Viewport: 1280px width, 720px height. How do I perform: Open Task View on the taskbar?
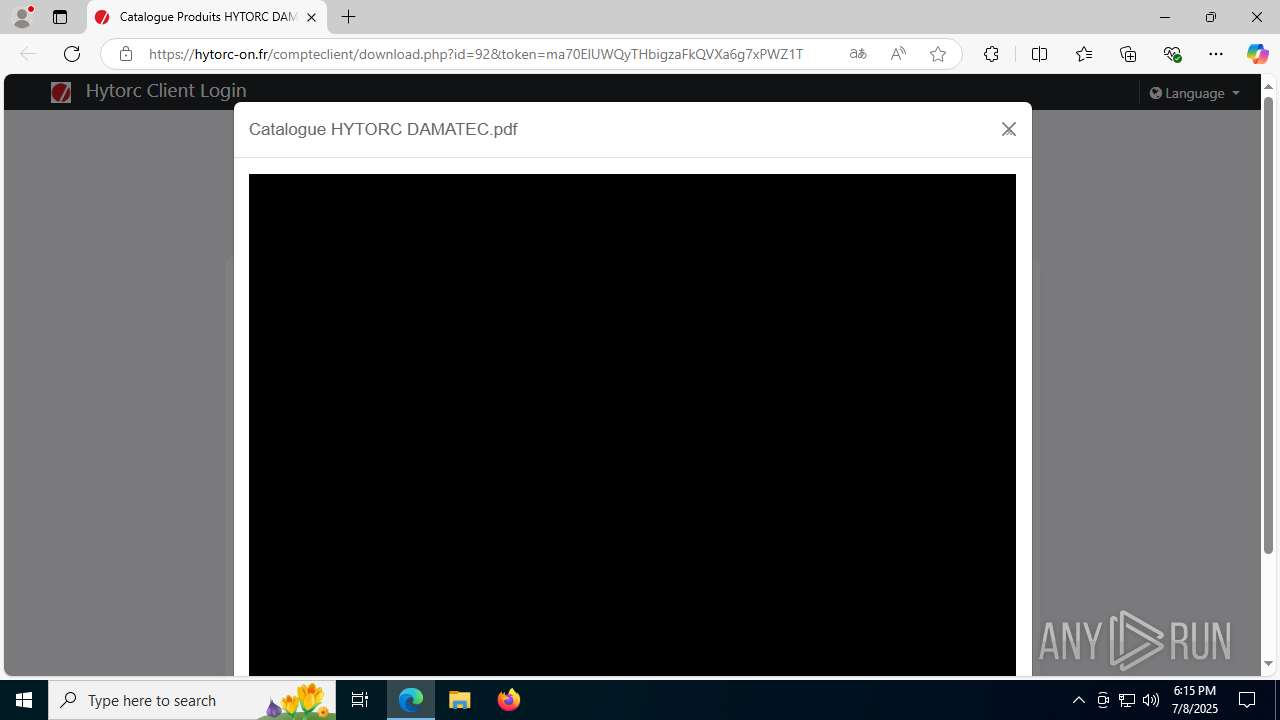click(x=360, y=700)
